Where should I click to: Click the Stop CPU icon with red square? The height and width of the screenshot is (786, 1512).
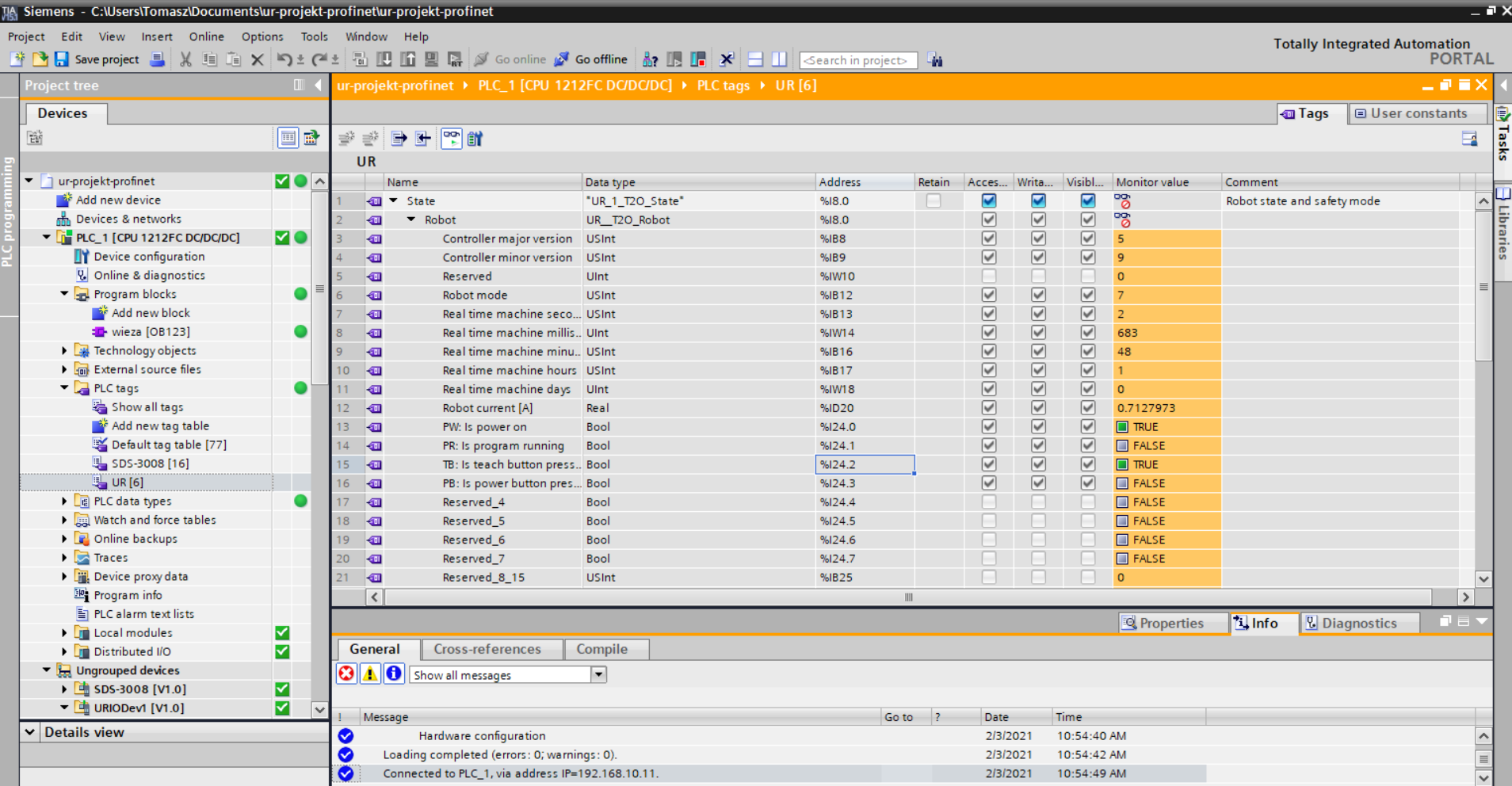tap(698, 59)
